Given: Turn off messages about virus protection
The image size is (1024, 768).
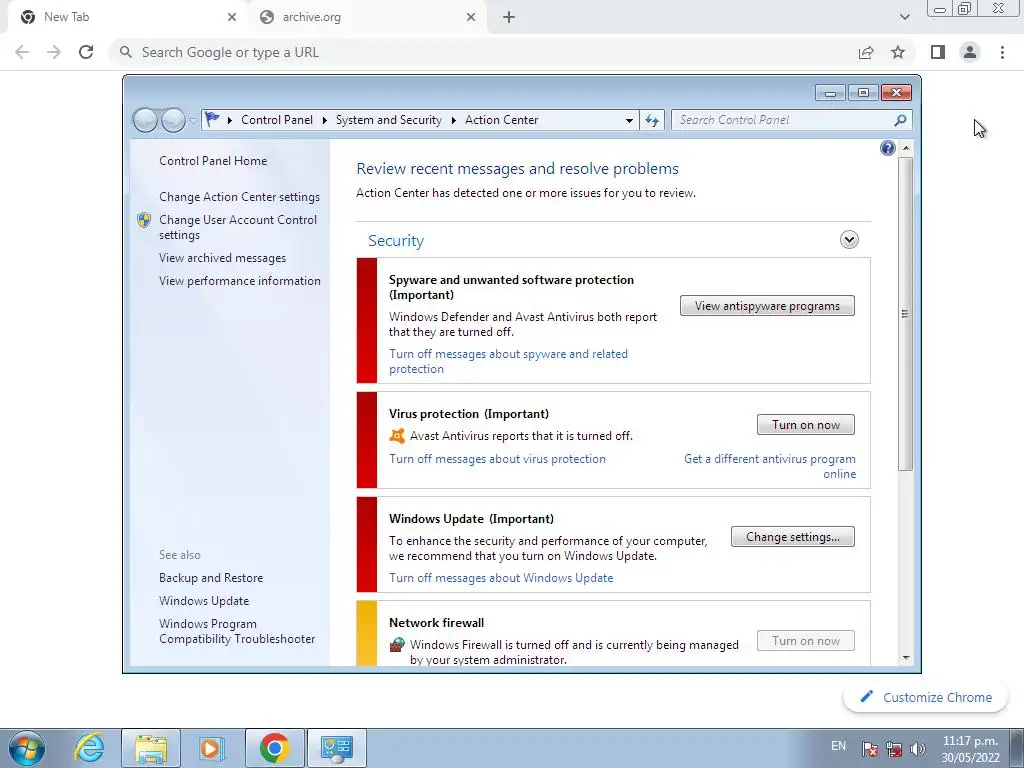Looking at the screenshot, I should click(497, 459).
